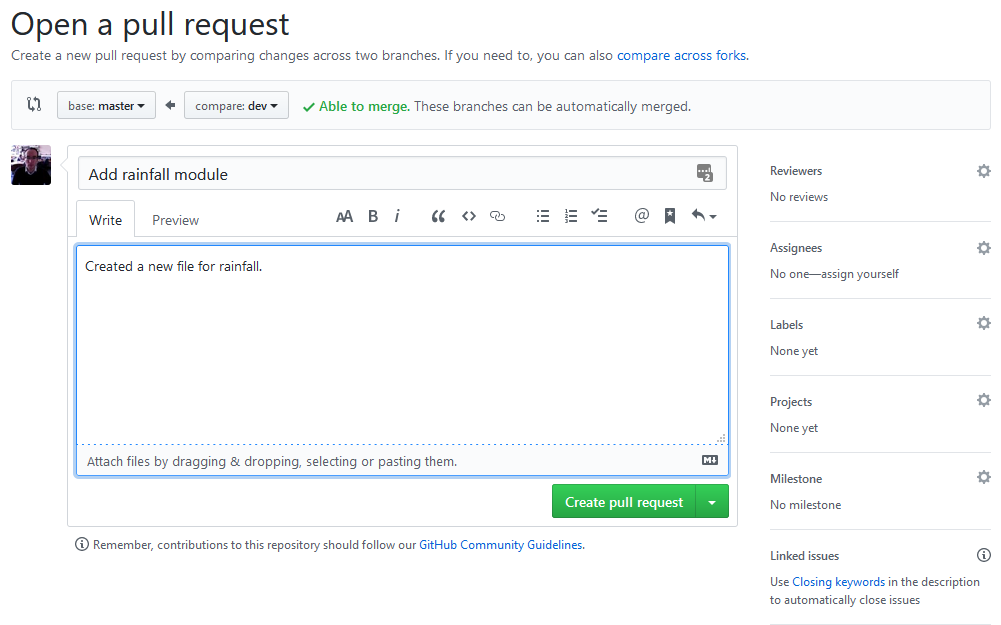The width and height of the screenshot is (1001, 625).
Task: Open the Labels settings gear
Action: [x=984, y=322]
